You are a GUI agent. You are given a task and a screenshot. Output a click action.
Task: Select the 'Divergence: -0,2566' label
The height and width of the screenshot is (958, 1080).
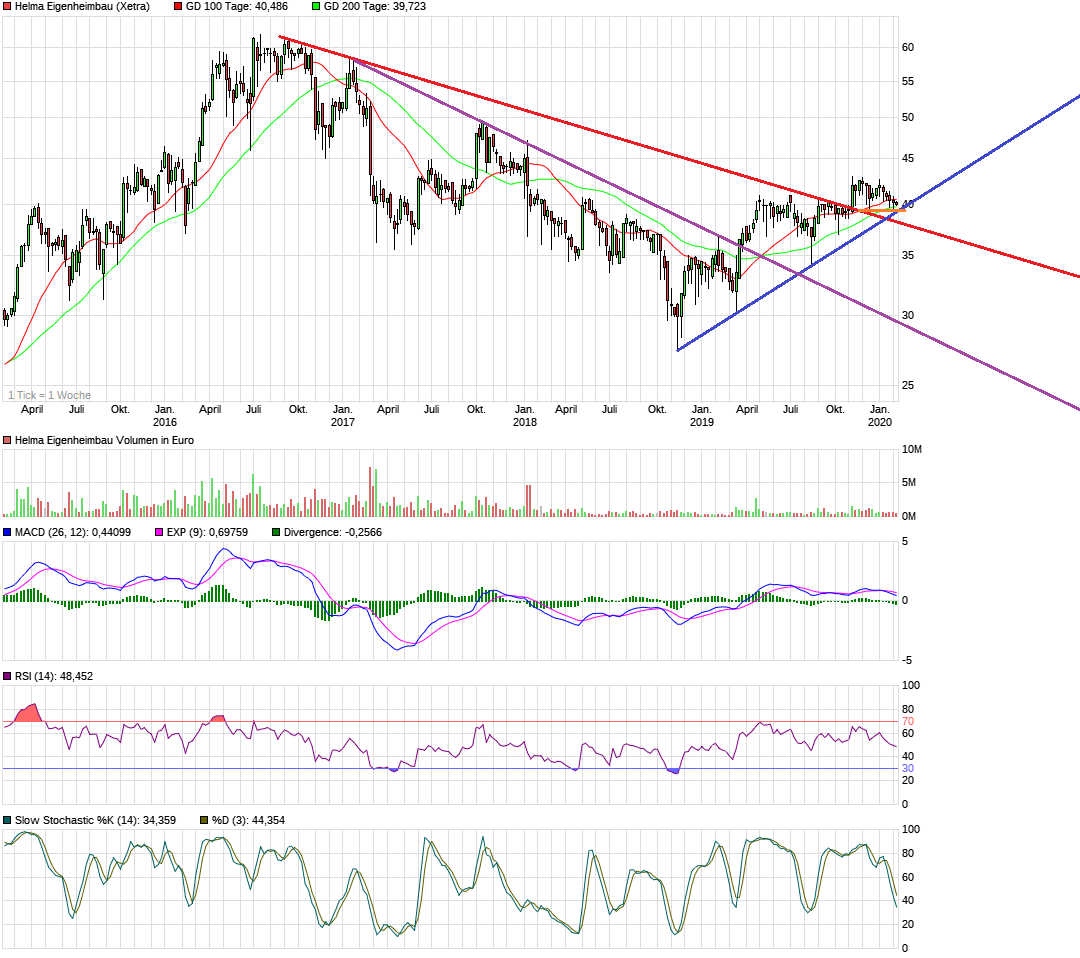(333, 532)
